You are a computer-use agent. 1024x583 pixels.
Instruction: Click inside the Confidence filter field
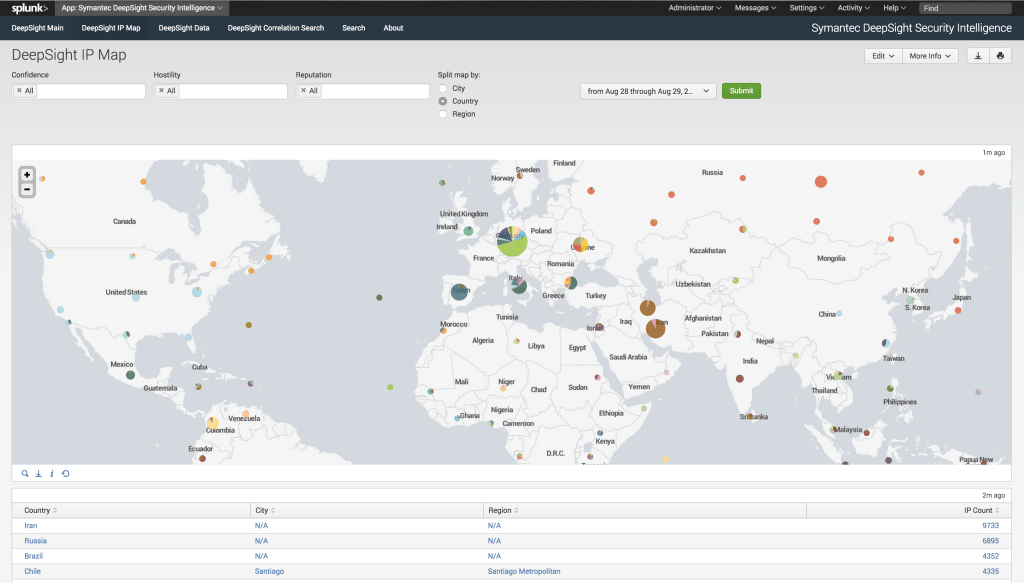click(x=78, y=91)
